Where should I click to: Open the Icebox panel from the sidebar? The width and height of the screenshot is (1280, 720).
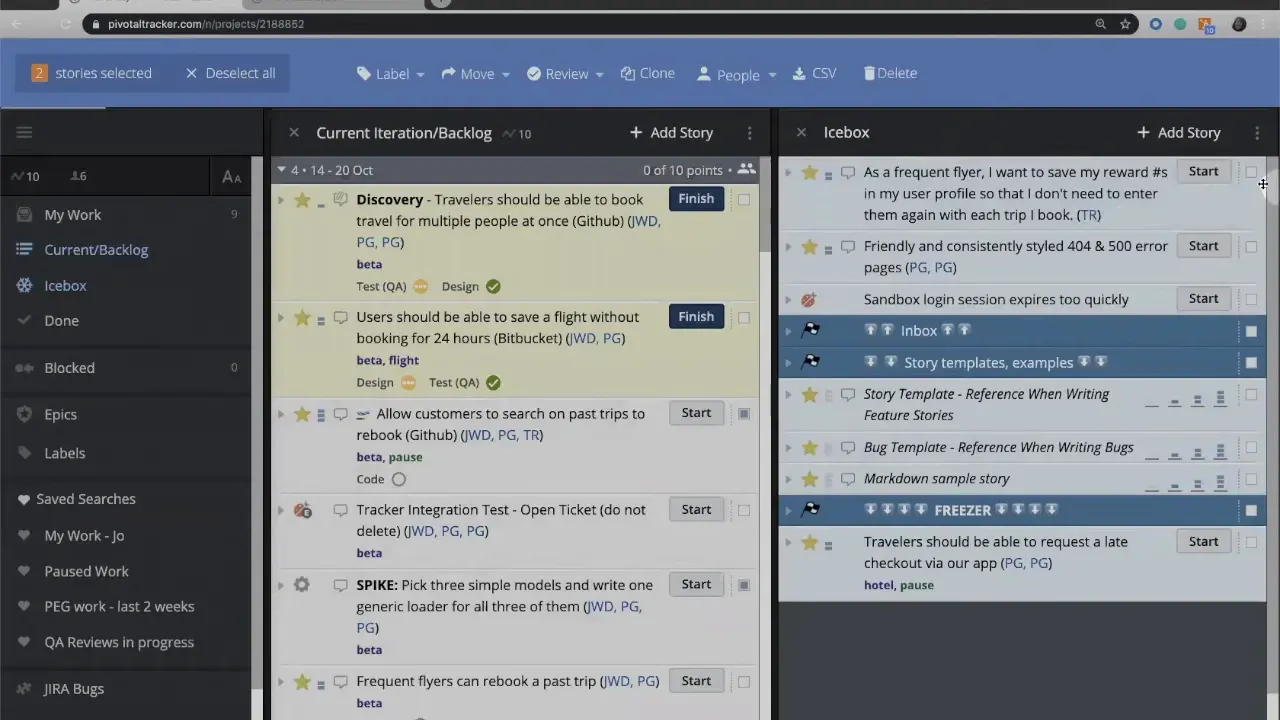(x=65, y=285)
